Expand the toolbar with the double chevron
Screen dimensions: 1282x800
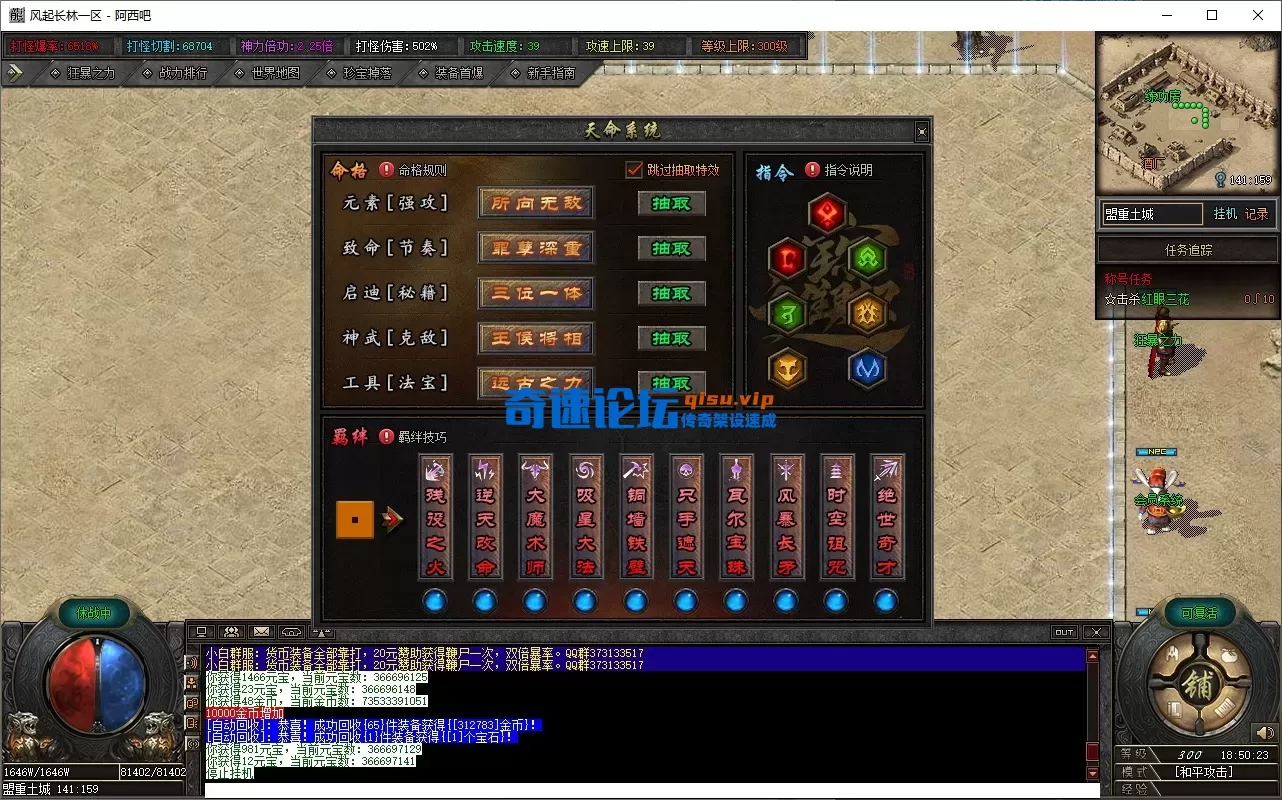pyautogui.click(x=14, y=72)
